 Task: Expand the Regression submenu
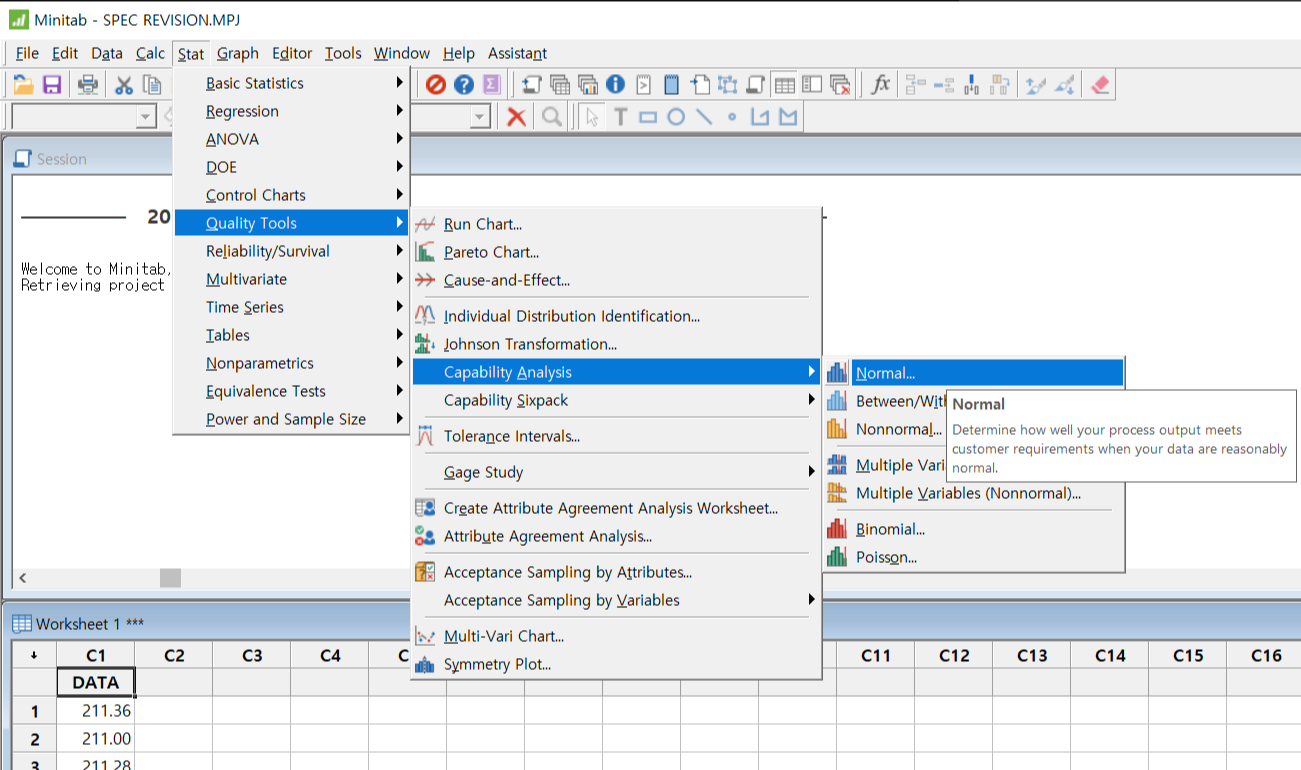click(x=292, y=111)
